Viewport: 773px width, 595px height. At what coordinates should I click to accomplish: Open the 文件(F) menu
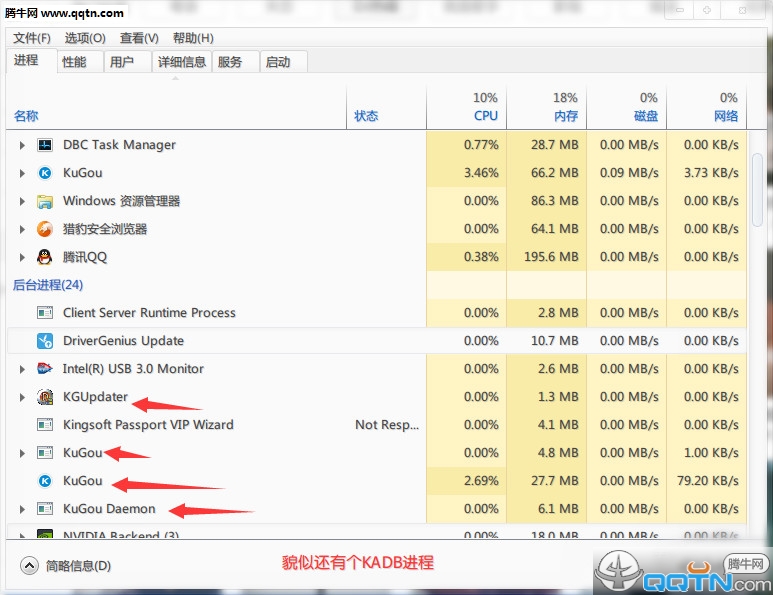[x=32, y=38]
